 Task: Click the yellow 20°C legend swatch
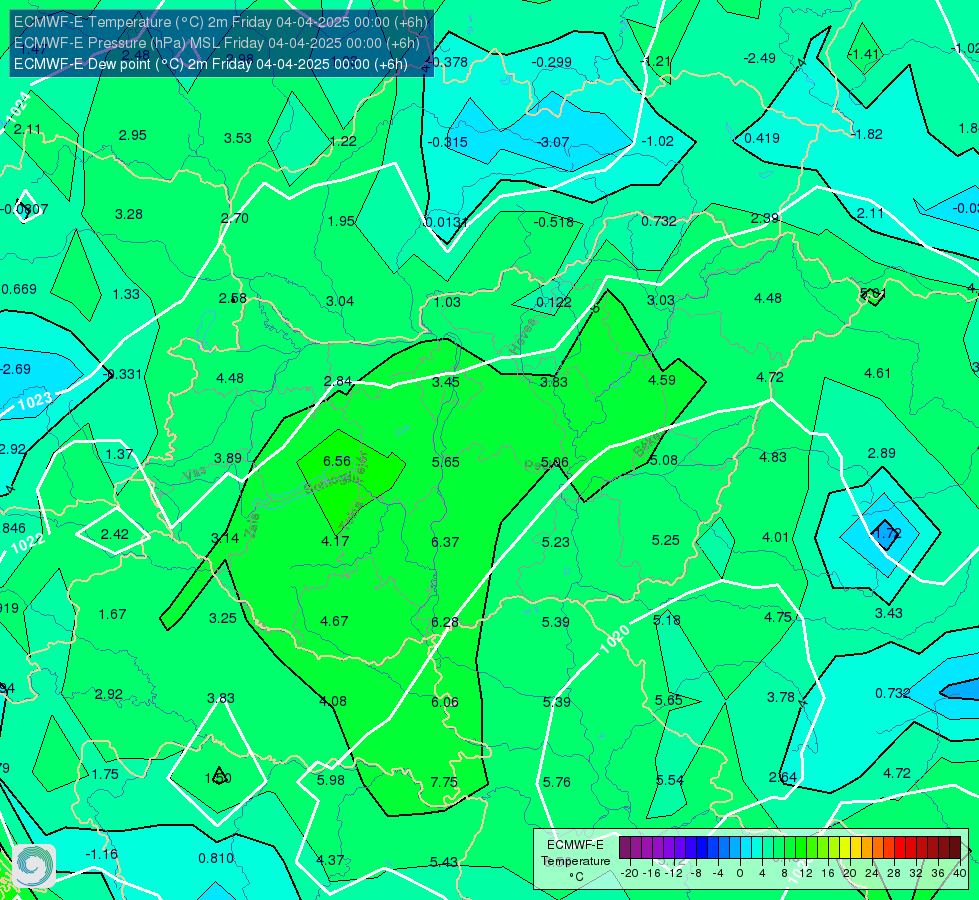[x=845, y=848]
